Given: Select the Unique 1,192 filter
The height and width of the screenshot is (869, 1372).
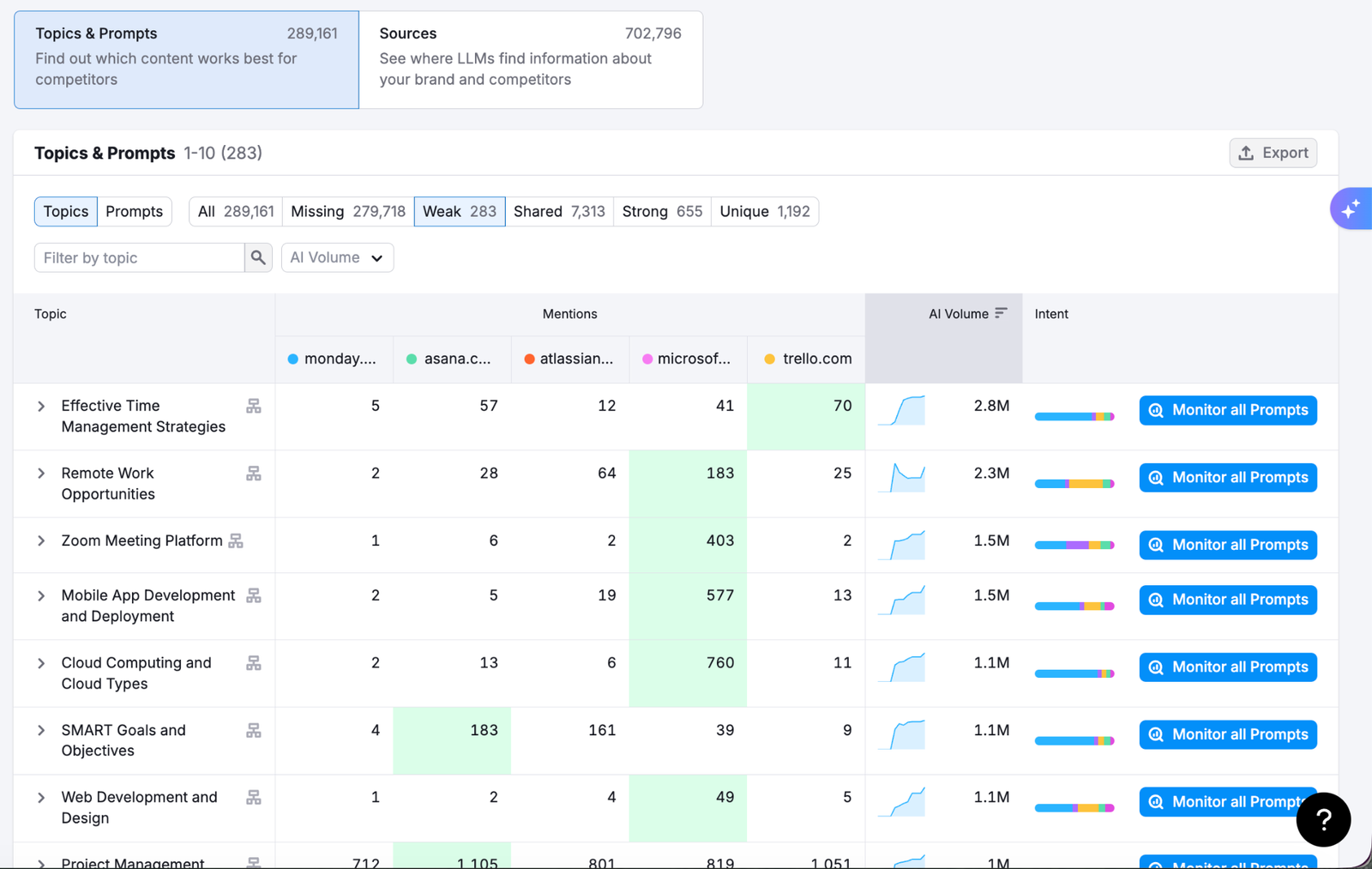Looking at the screenshot, I should click(x=765, y=211).
